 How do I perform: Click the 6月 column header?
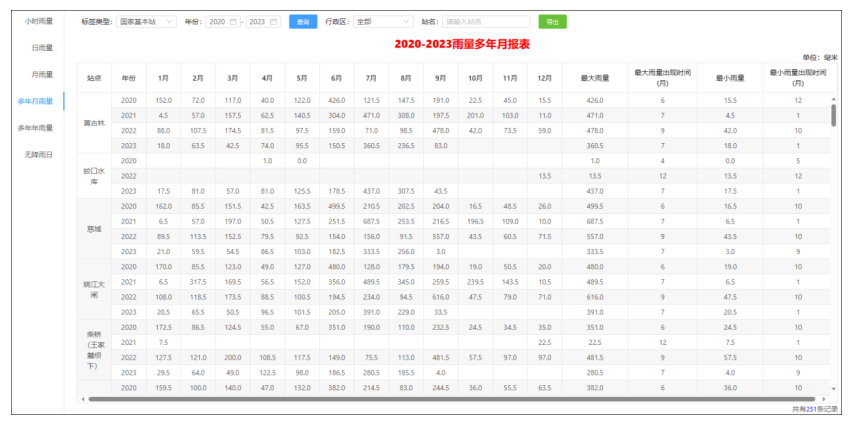click(337, 78)
